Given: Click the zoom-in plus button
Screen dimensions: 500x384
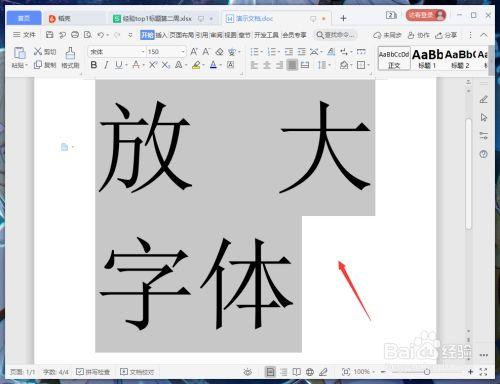Looking at the screenshot, I should [x=470, y=372].
